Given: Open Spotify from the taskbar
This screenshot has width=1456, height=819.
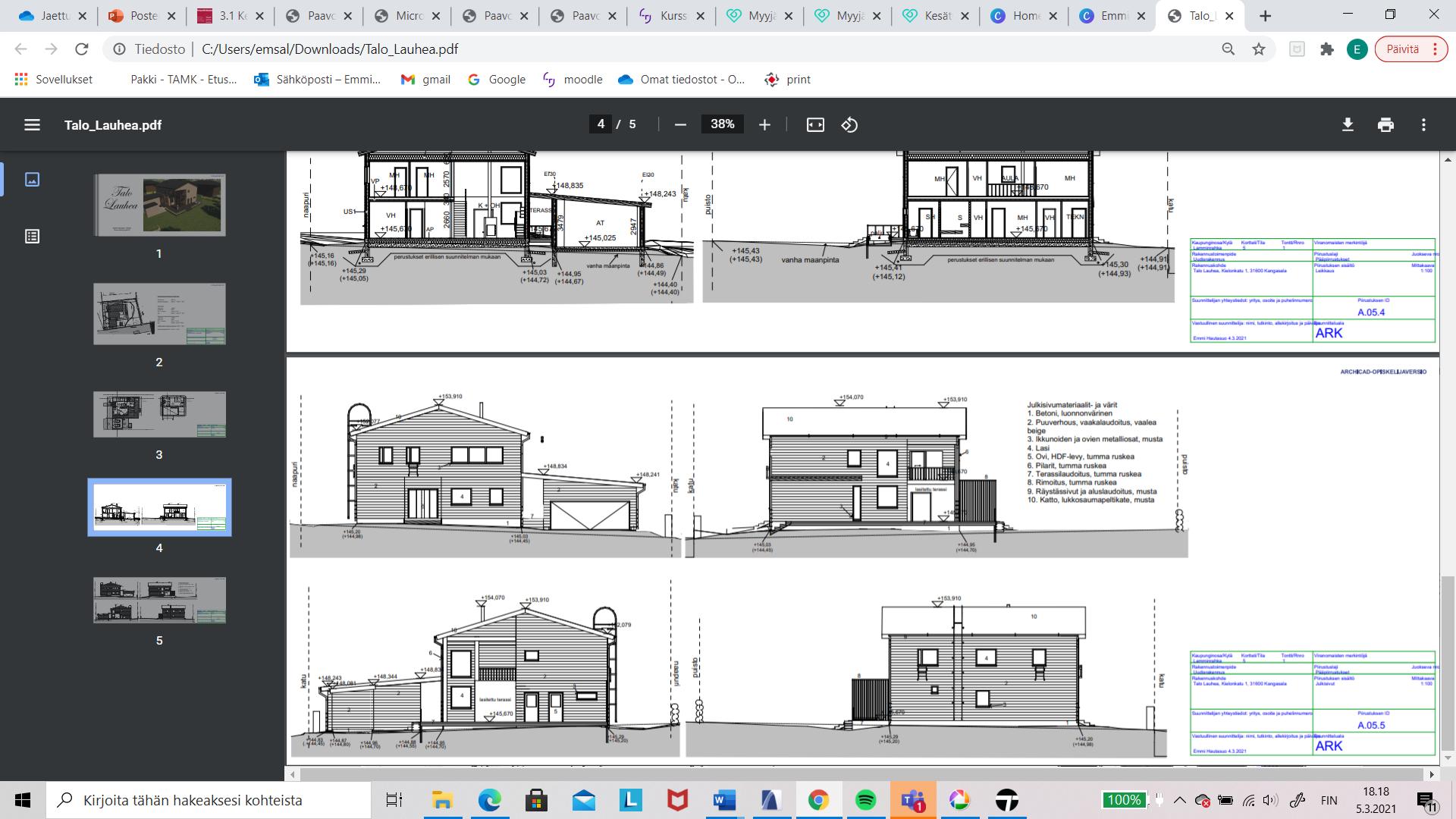Looking at the screenshot, I should click(x=865, y=800).
